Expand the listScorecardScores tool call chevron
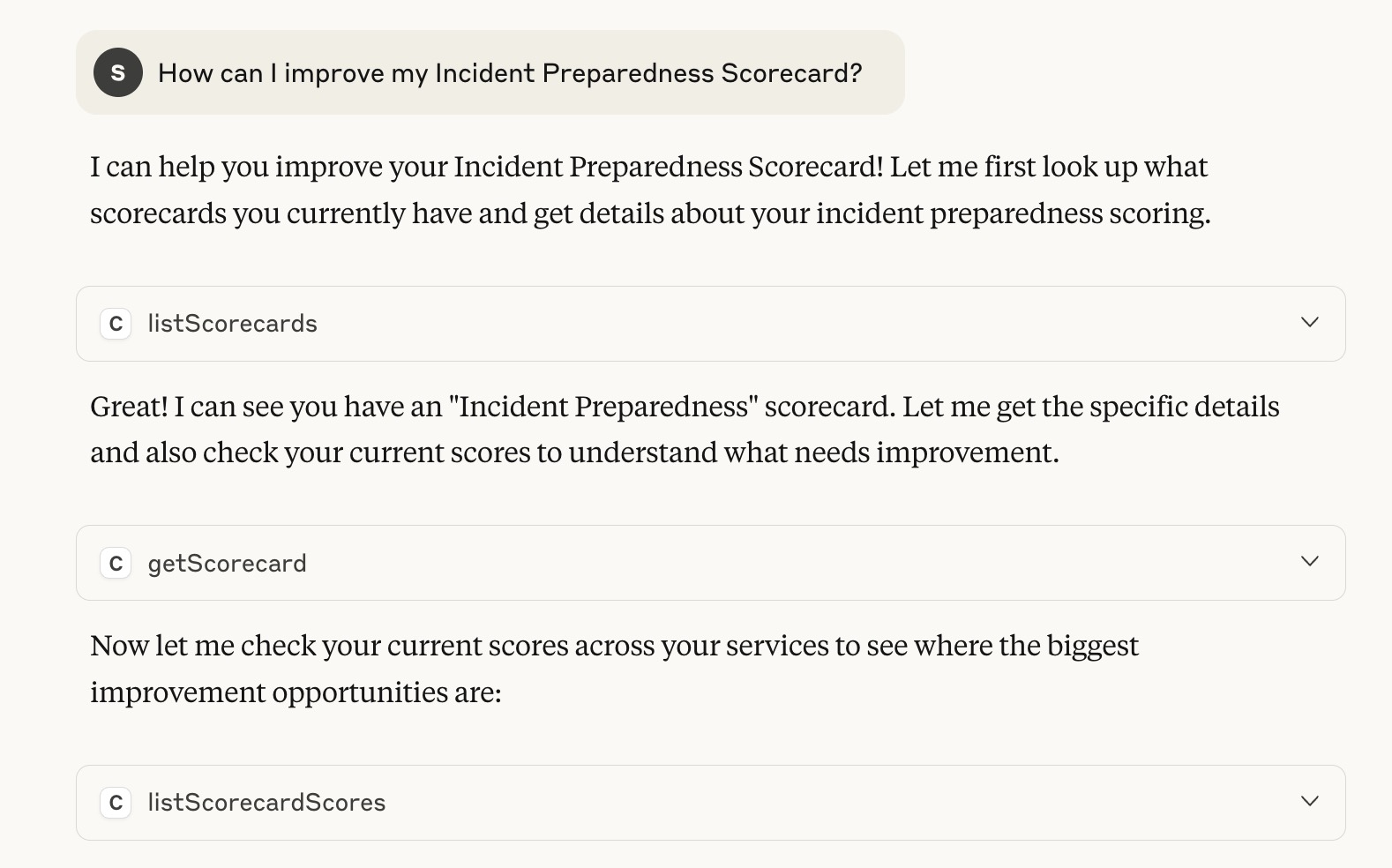Screen dimensions: 1392x868 [x=1310, y=802]
